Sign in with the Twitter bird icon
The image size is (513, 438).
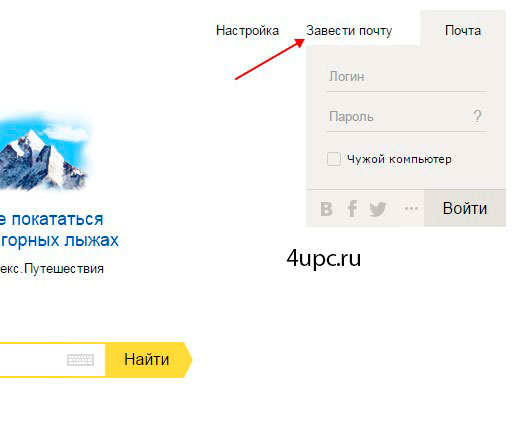[378, 209]
